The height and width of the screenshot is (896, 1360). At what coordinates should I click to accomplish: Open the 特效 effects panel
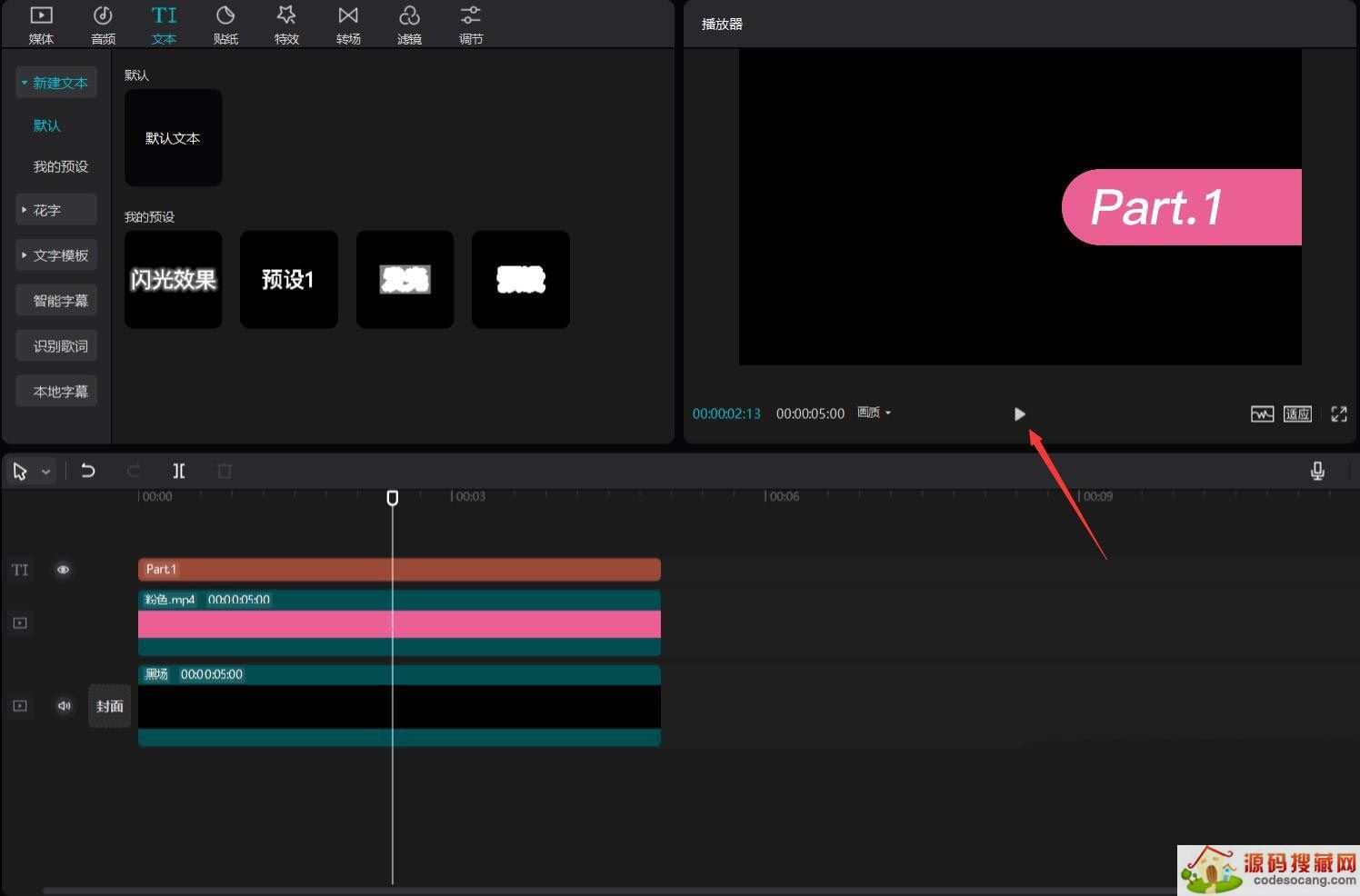pos(286,25)
